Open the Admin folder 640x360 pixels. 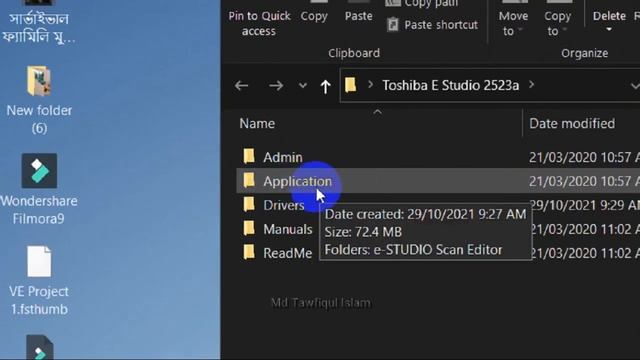(282, 157)
